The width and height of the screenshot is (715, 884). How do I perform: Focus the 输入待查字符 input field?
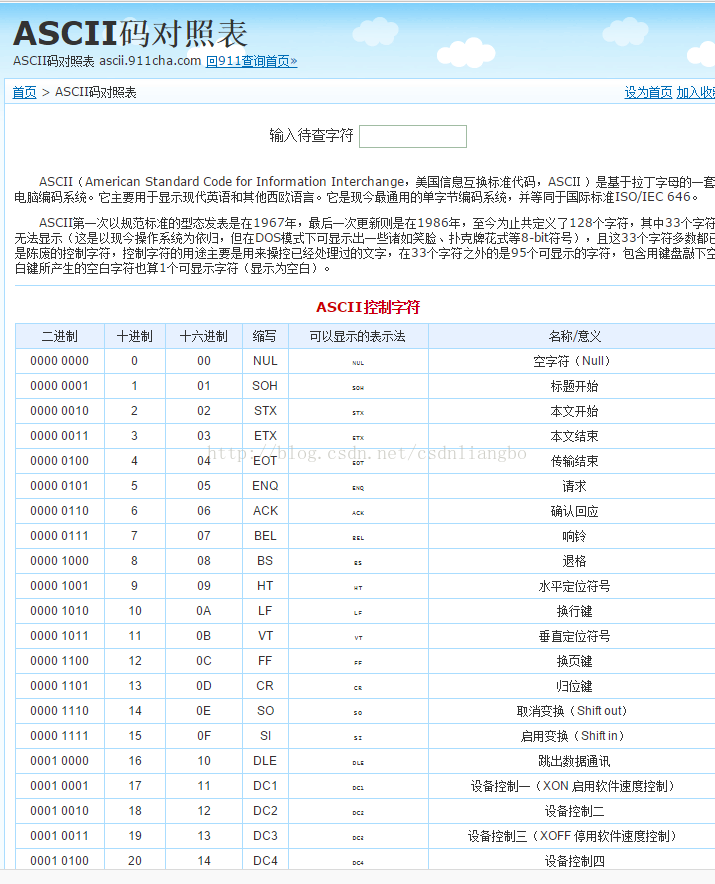coord(413,136)
